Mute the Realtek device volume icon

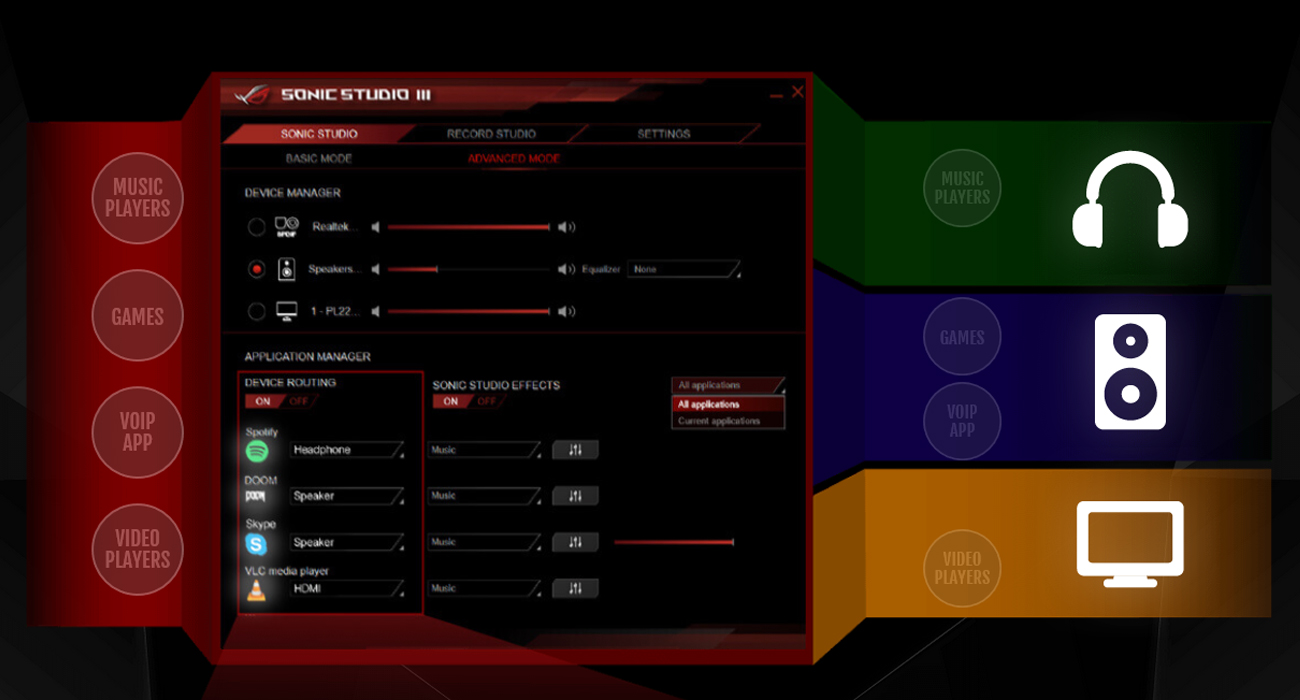point(376,227)
